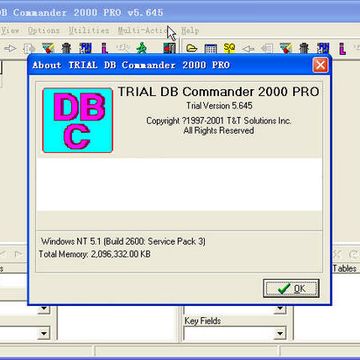
Task: Click the left pane's trash can icon
Action: [67, 49]
